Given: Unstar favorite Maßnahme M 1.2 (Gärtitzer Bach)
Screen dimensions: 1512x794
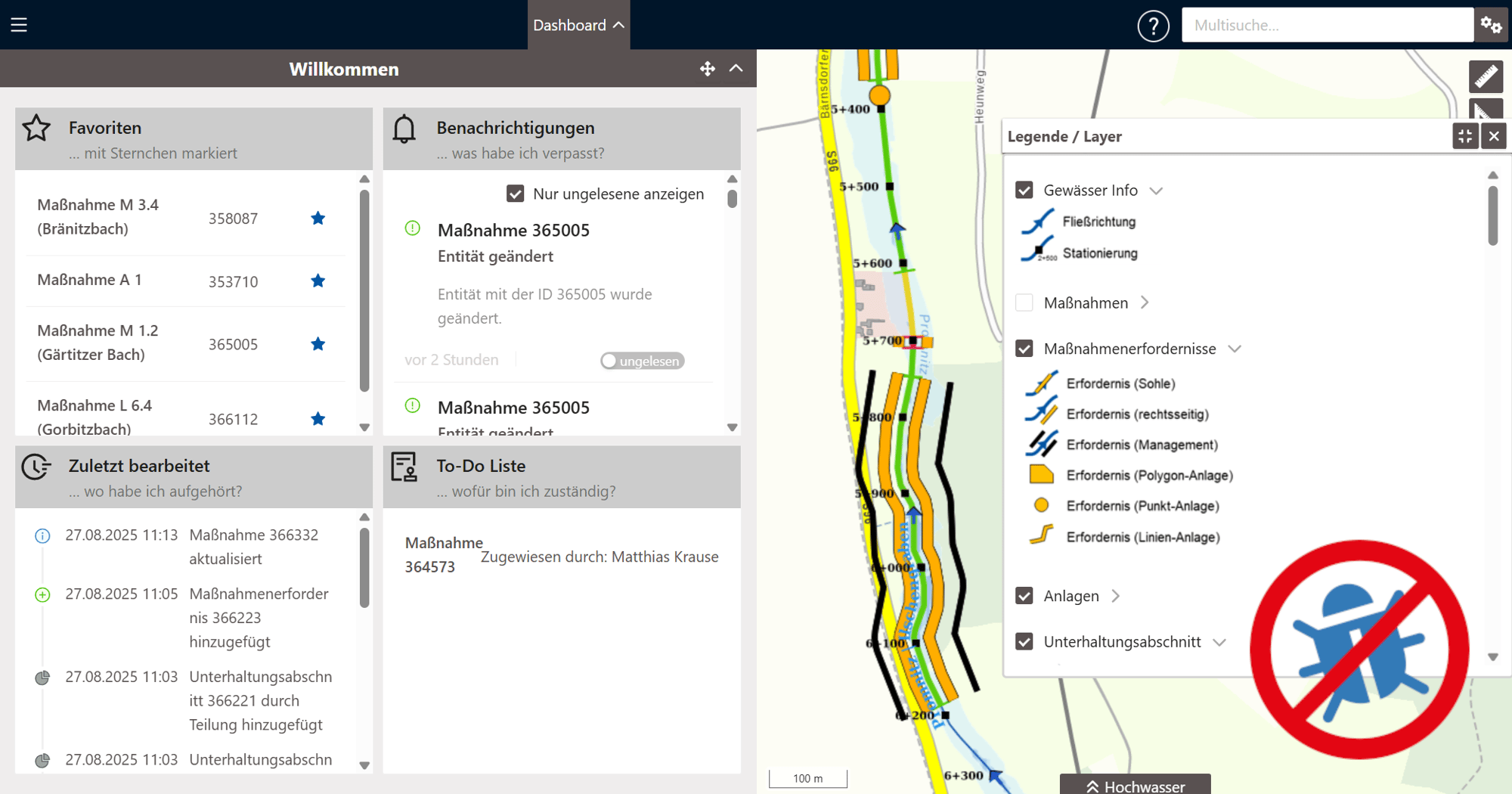Looking at the screenshot, I should [x=318, y=344].
